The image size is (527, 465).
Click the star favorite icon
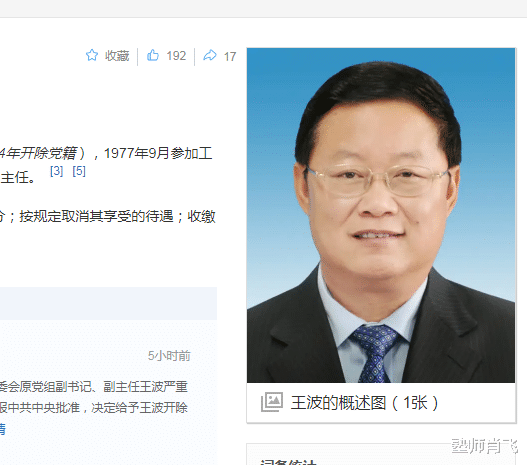92,55
